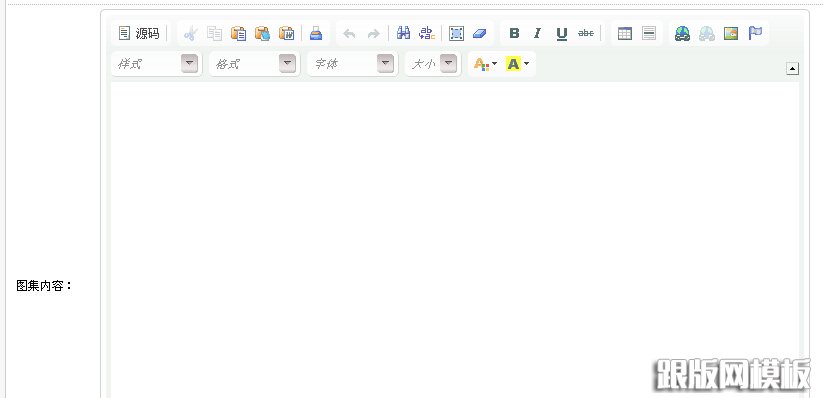The image size is (823, 398).
Task: Click the Select All icon
Action: [457, 34]
